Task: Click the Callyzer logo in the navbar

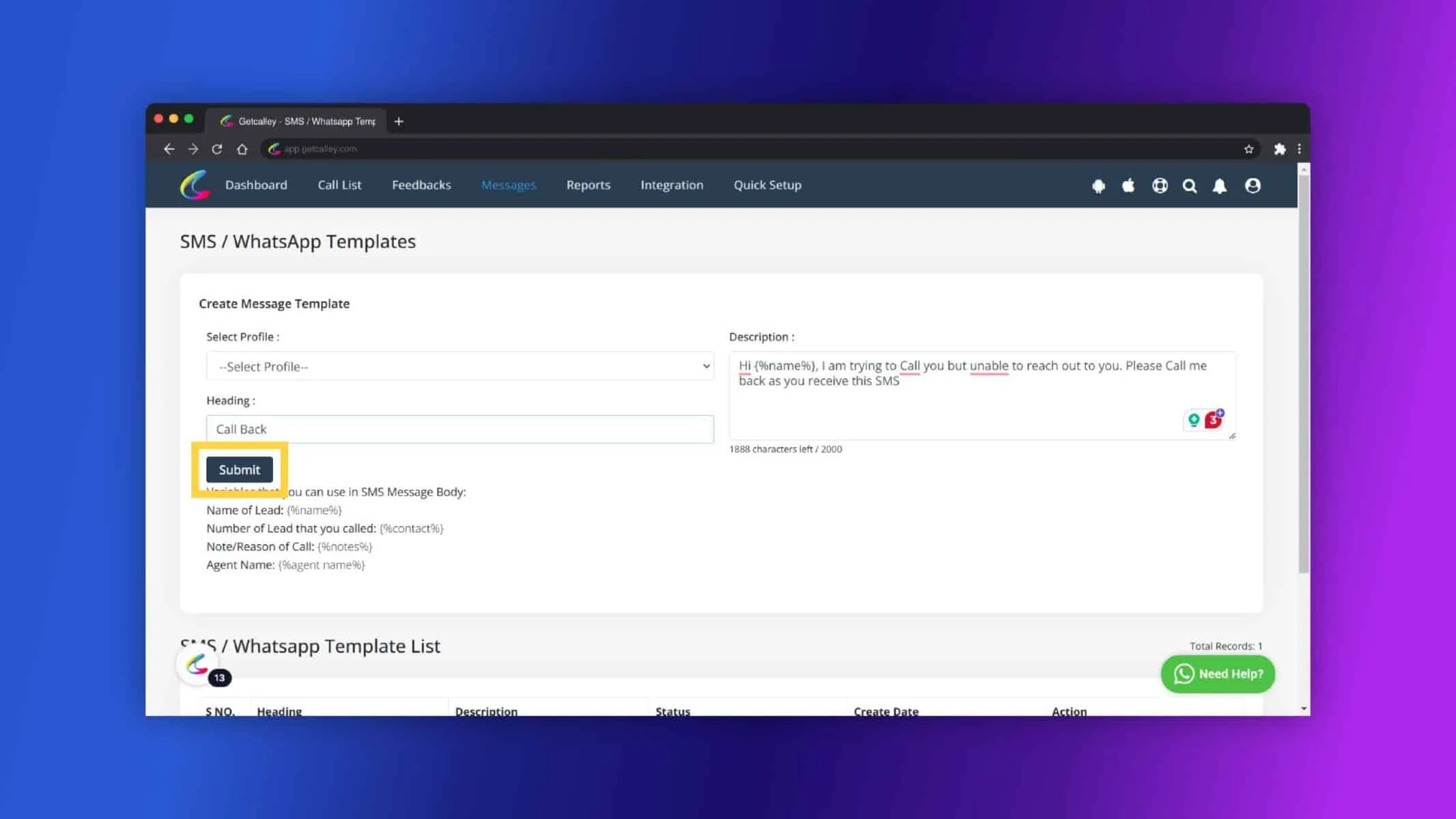Action: click(195, 185)
